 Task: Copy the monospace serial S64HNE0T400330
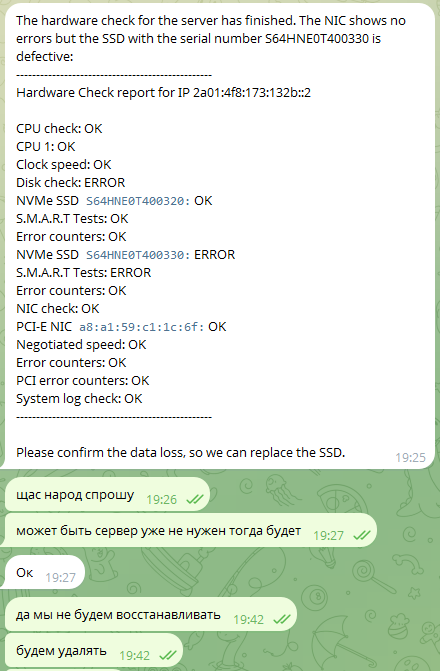tap(138, 255)
